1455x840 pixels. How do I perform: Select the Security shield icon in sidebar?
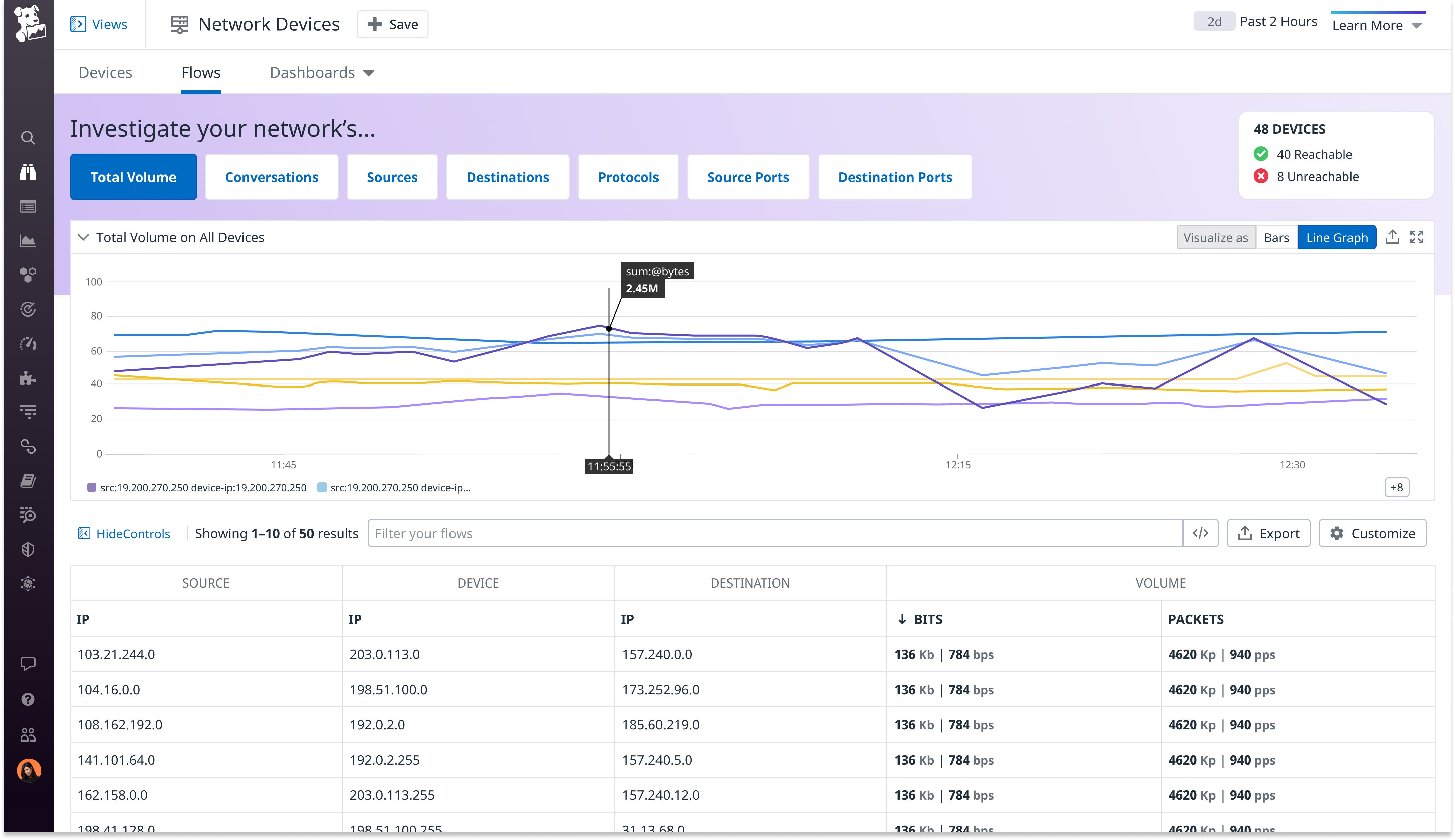[28, 548]
